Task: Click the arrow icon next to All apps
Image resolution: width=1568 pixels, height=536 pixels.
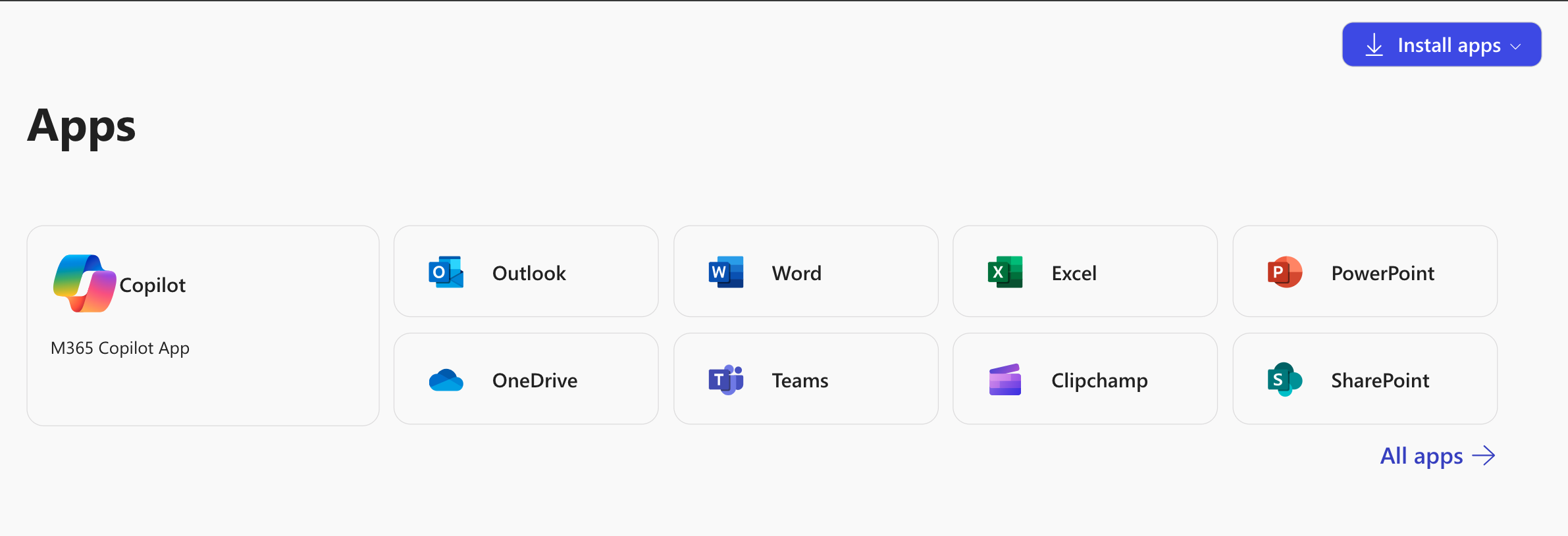Action: pyautogui.click(x=1484, y=456)
